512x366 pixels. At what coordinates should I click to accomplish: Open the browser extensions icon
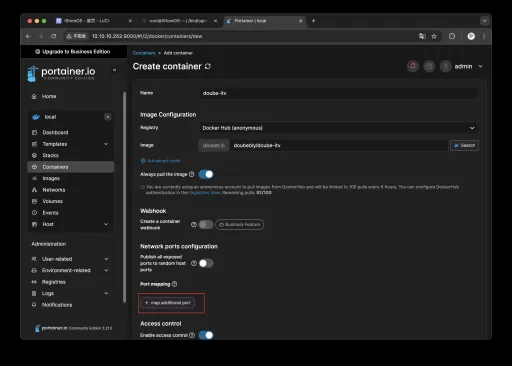point(452,36)
